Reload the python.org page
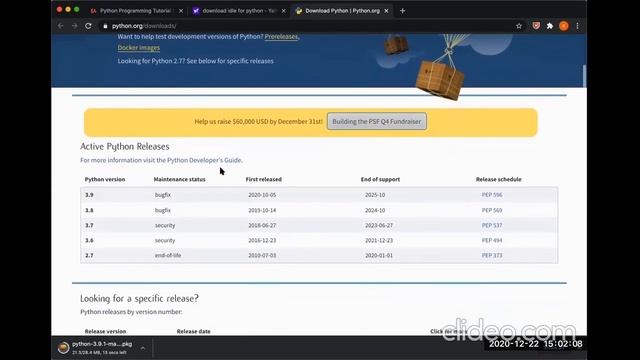Viewport: 640px width, 360px height. (x=88, y=26)
